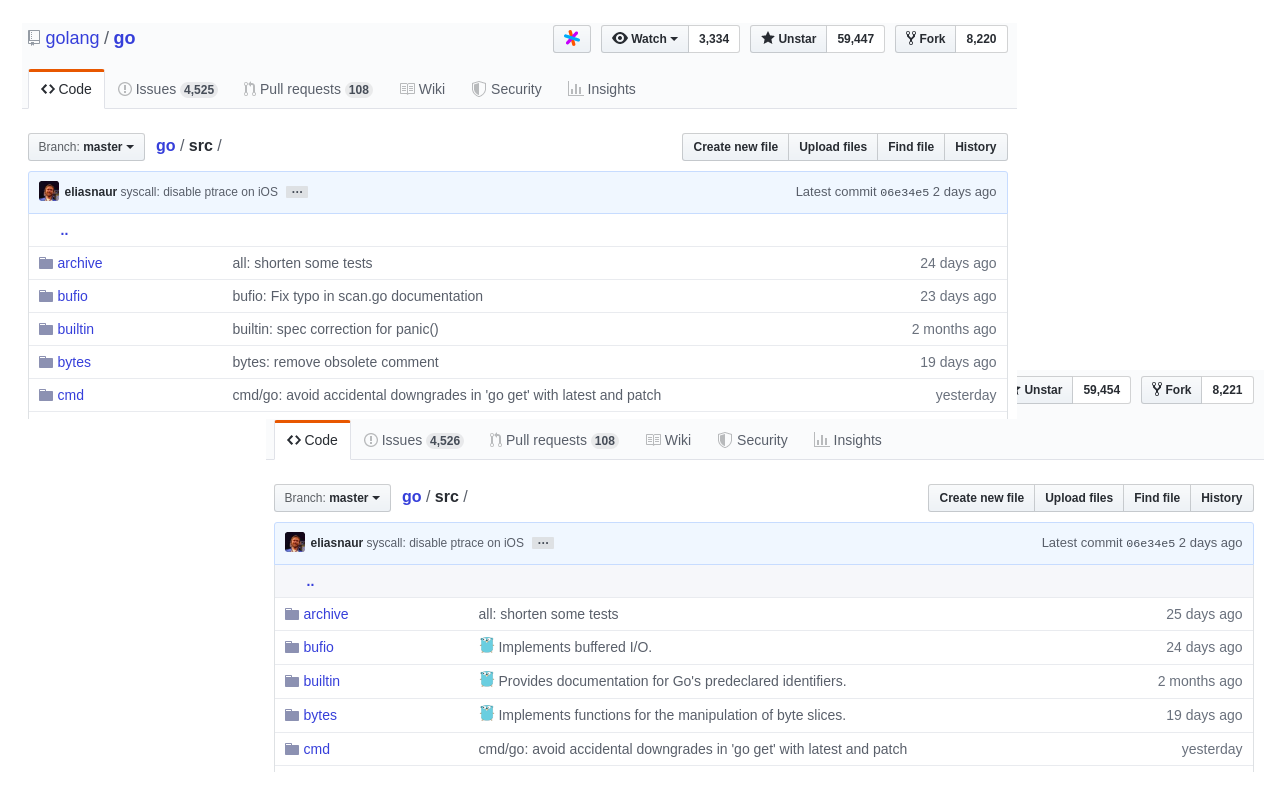
Task: Open parent directory '..' in lower list
Action: pos(310,581)
